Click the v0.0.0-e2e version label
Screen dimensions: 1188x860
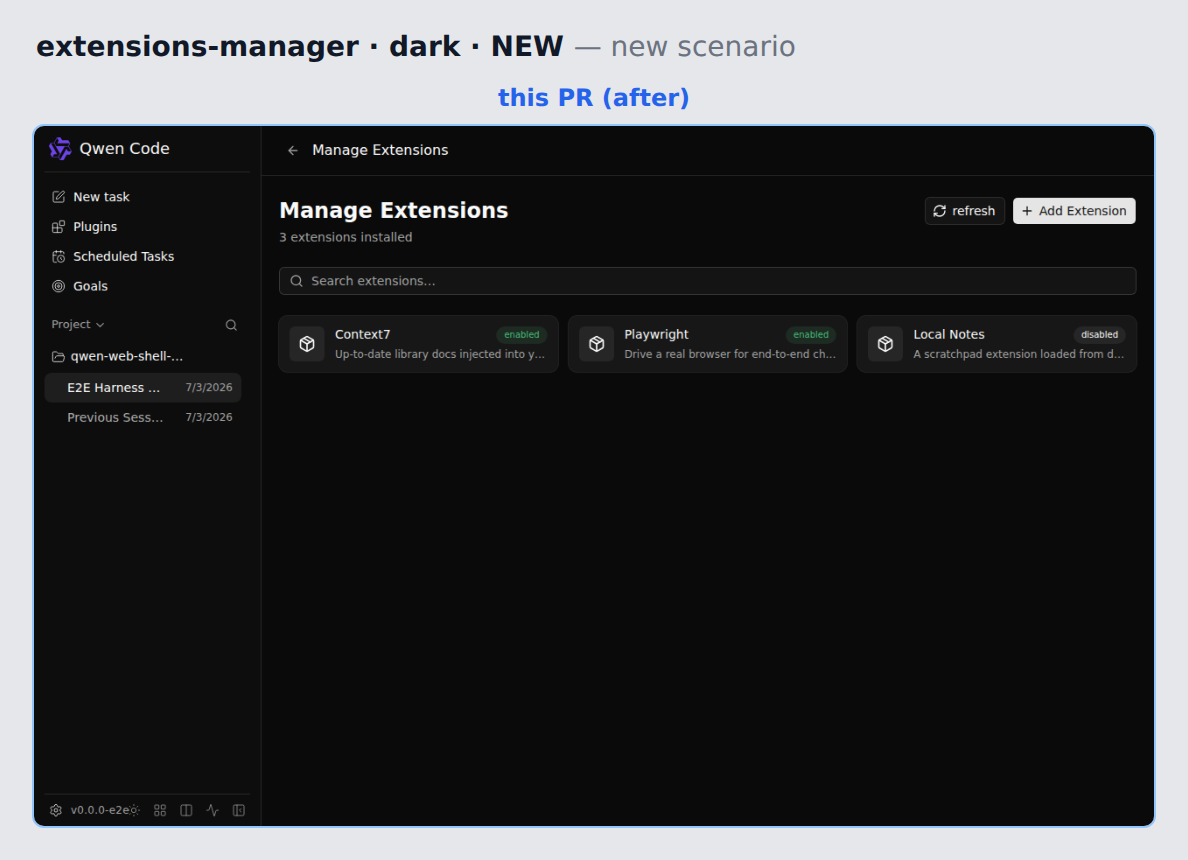pyautogui.click(x=99, y=810)
